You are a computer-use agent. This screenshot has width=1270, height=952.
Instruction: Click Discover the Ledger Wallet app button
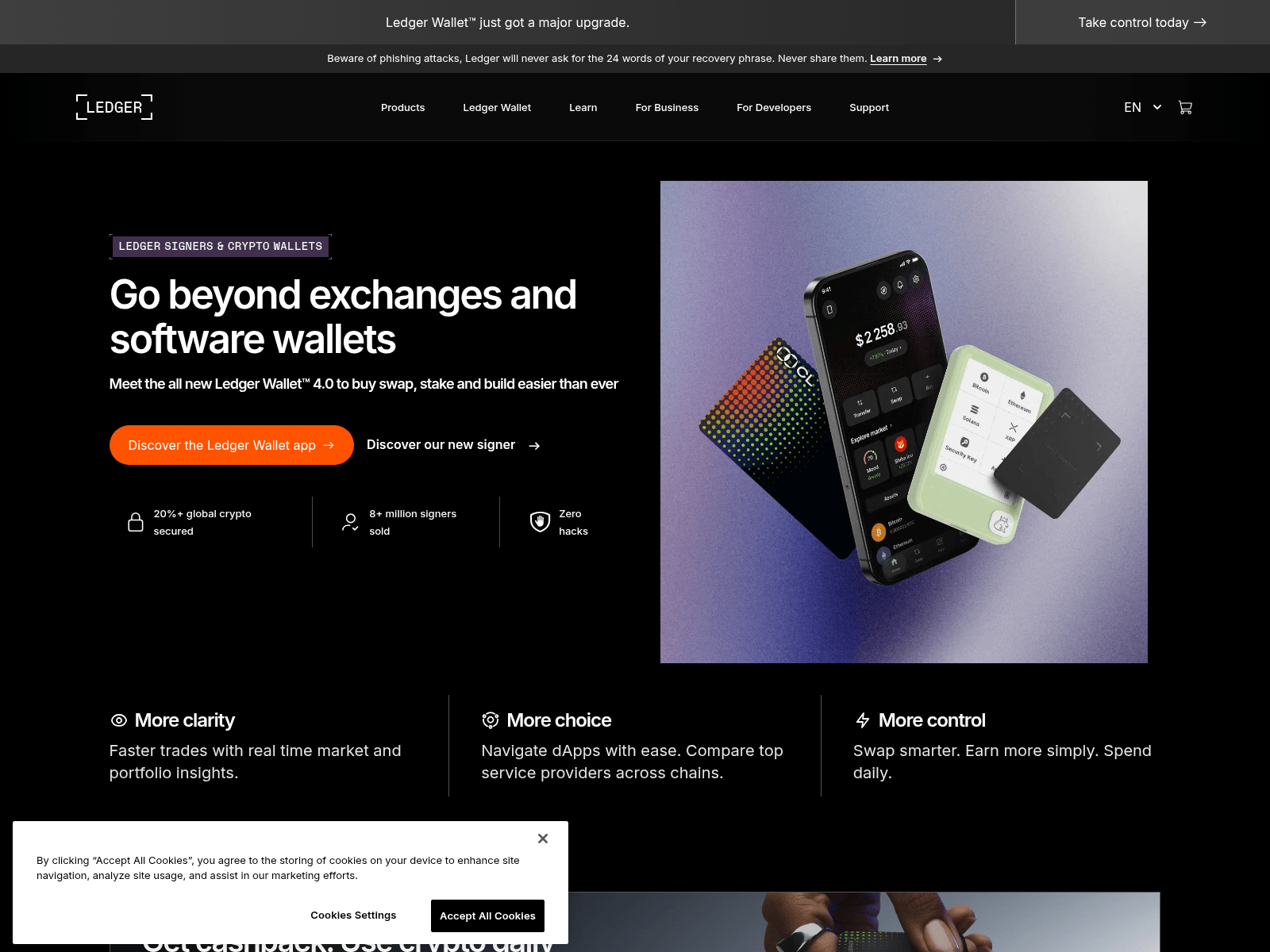click(231, 445)
